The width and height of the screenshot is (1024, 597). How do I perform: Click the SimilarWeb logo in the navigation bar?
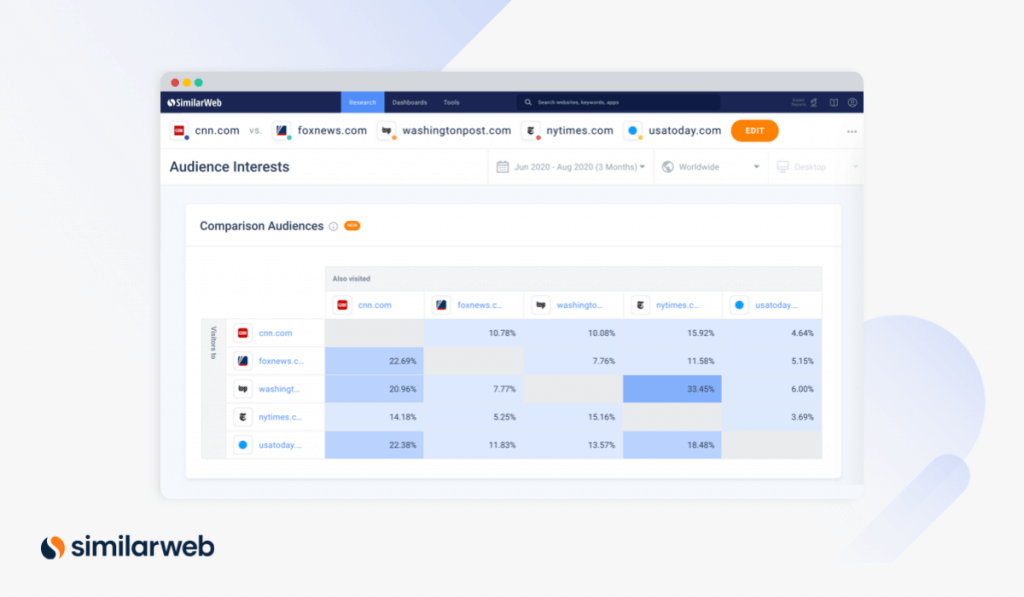[x=195, y=101]
